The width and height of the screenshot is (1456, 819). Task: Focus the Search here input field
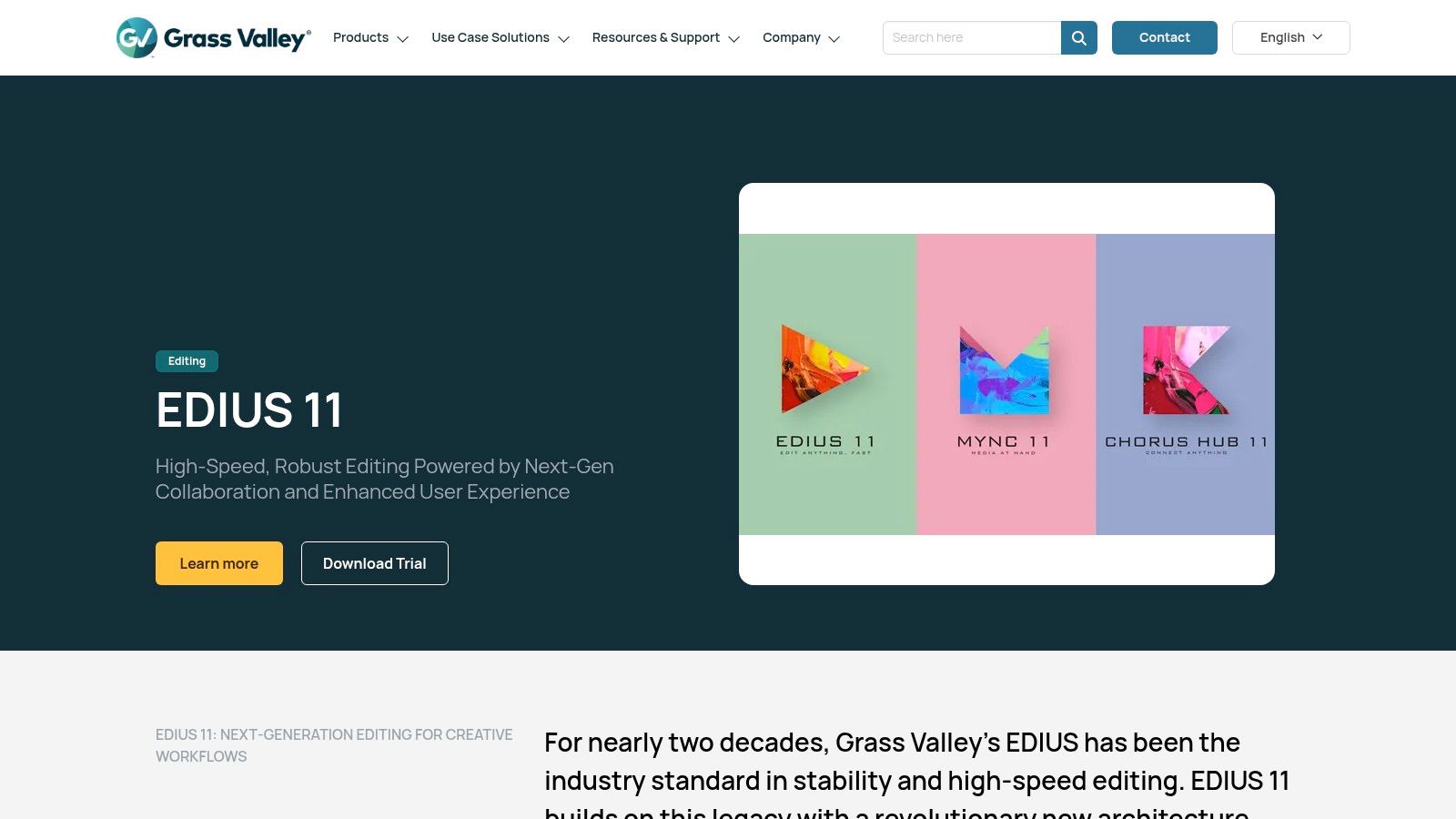pos(972,37)
